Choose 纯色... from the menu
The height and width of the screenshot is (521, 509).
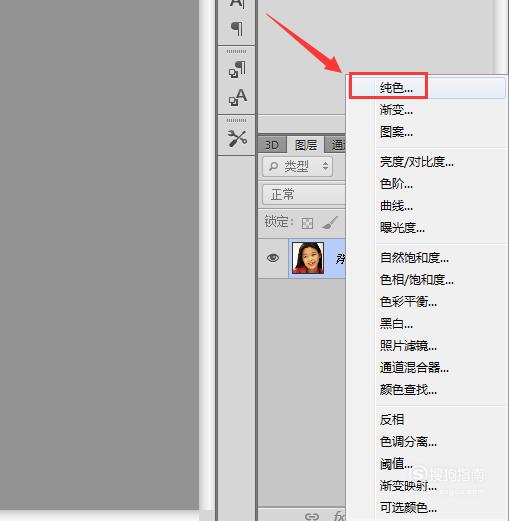[x=427, y=88]
